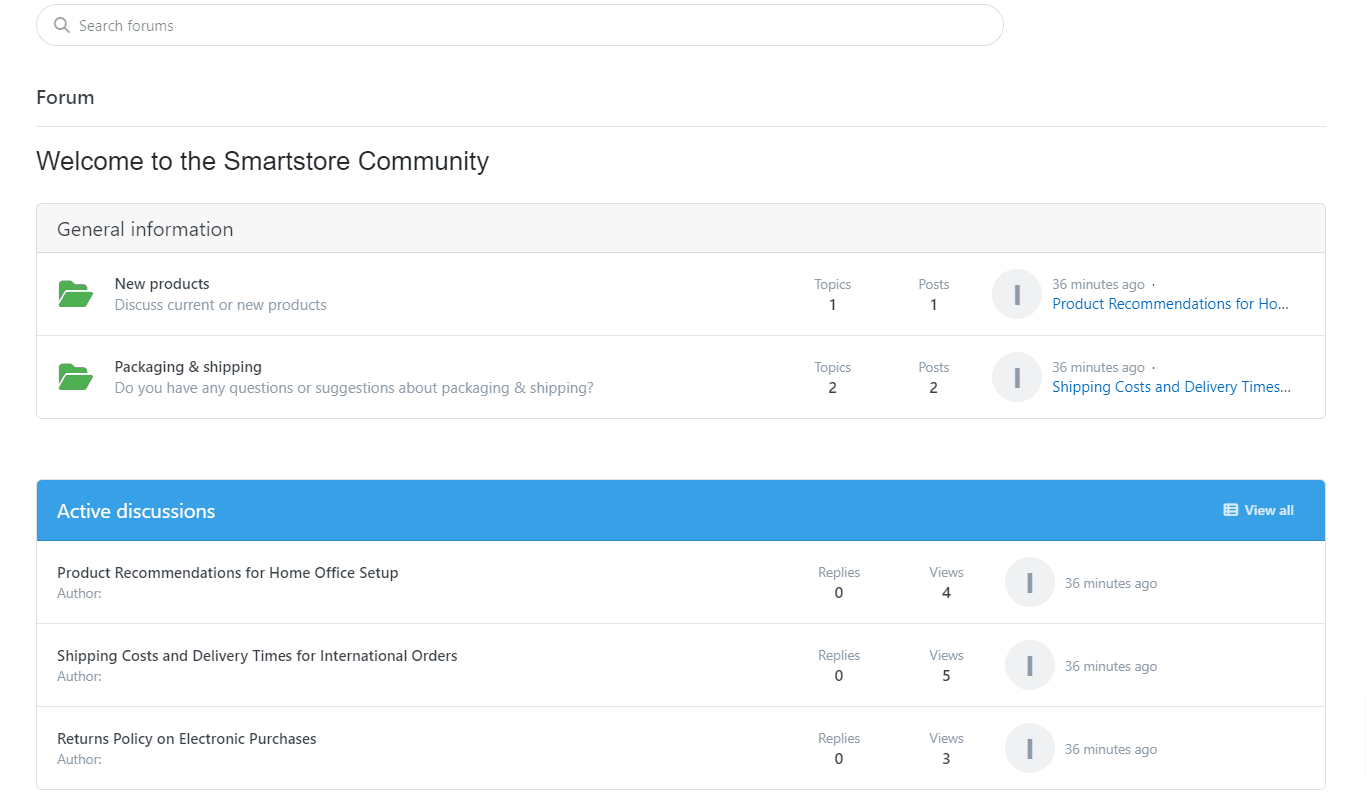Screen dimensions: 1367x807
Task: Open Returns Policy on Electronic Purchases topic
Action: (186, 739)
